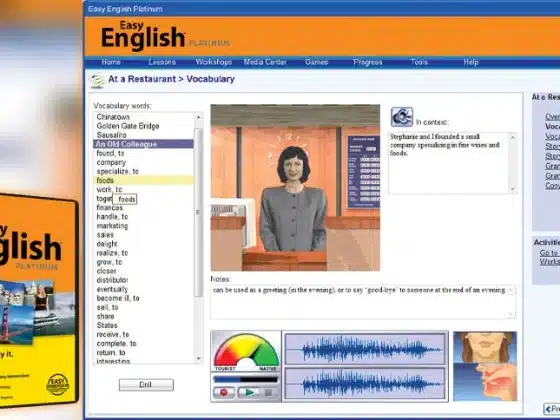Click the side-view lips pronunciation image
Image resolution: width=560 pixels, height=420 pixels.
(x=485, y=382)
